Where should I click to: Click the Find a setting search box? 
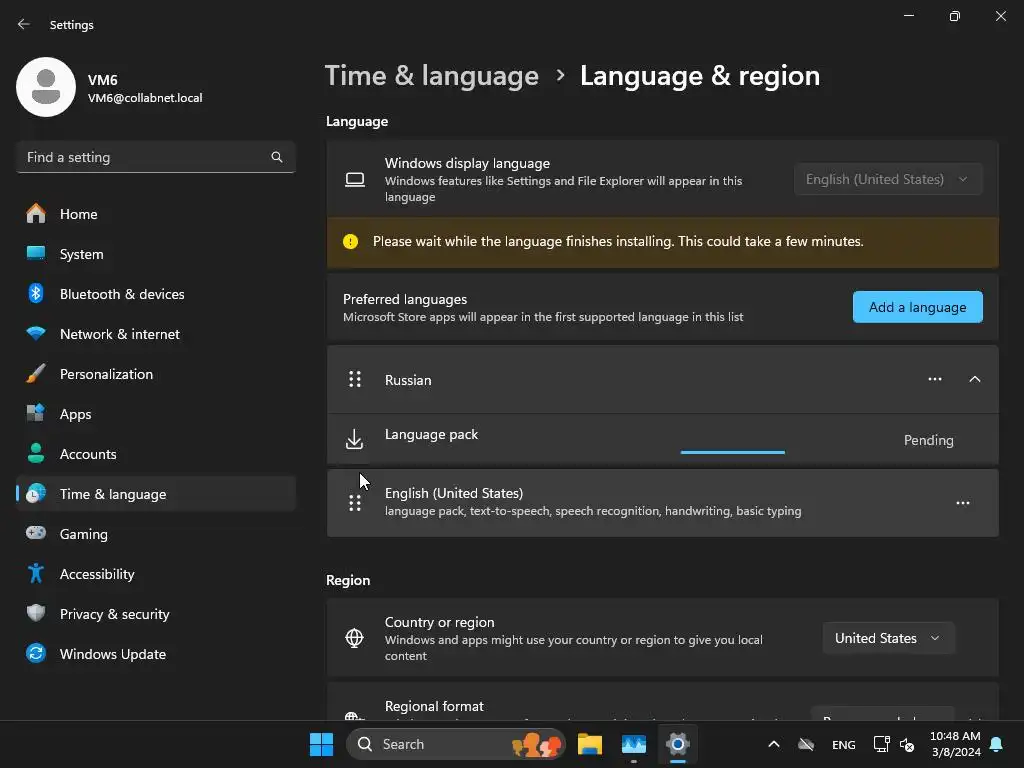[155, 157]
